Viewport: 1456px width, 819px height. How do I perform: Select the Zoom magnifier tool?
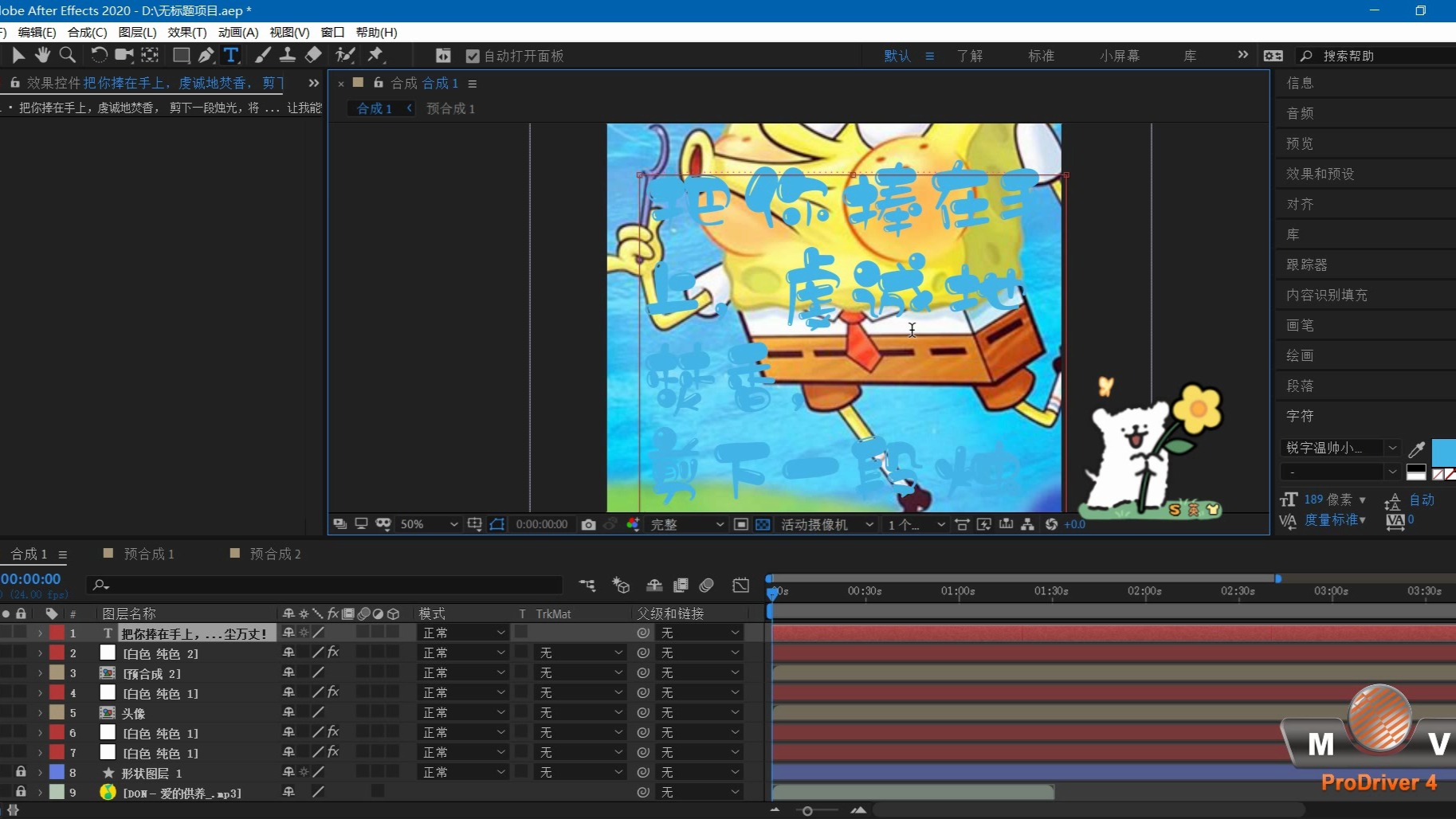68,55
